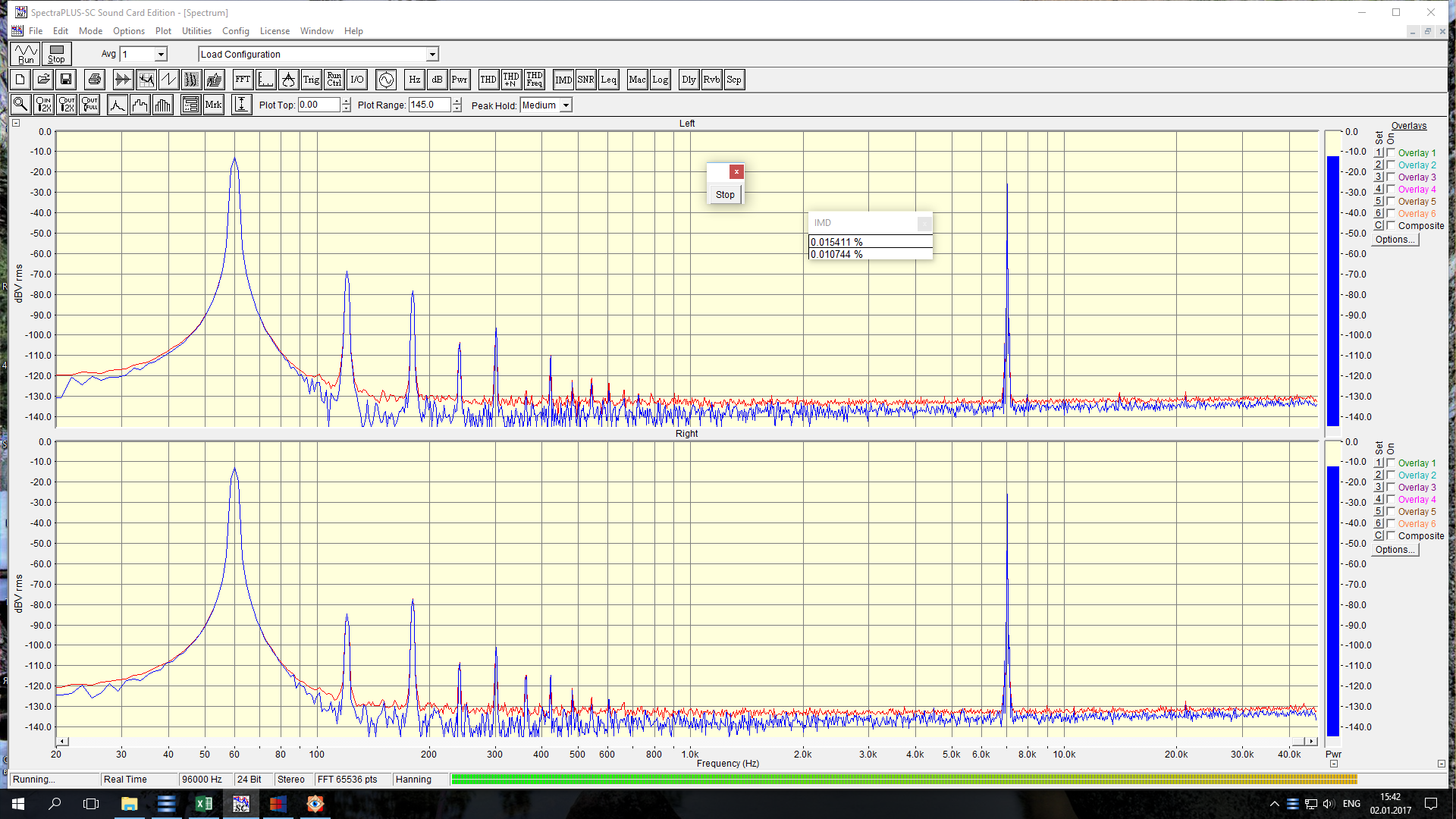Click Stop in the floating dialog
Image resolution: width=1456 pixels, height=819 pixels.
click(725, 195)
